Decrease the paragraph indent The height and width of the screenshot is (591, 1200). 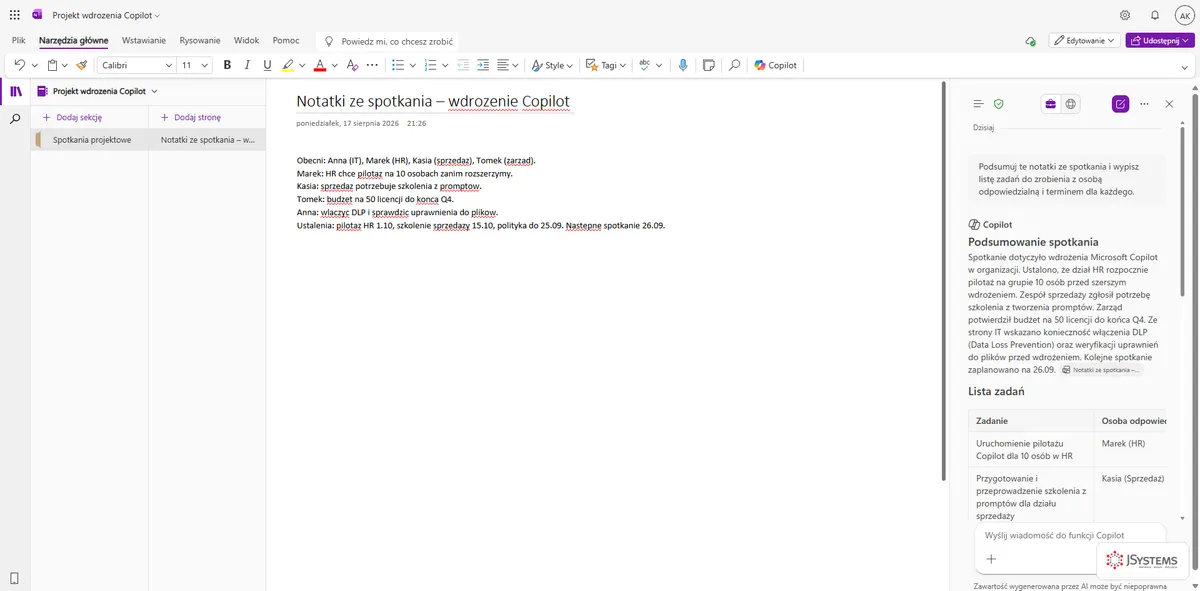click(x=462, y=65)
